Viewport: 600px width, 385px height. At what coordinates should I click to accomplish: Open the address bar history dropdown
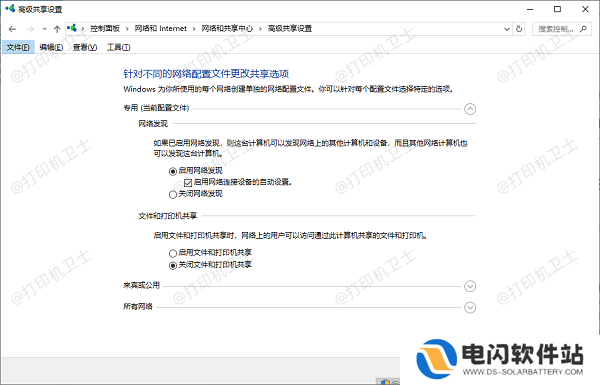pyautogui.click(x=507, y=29)
